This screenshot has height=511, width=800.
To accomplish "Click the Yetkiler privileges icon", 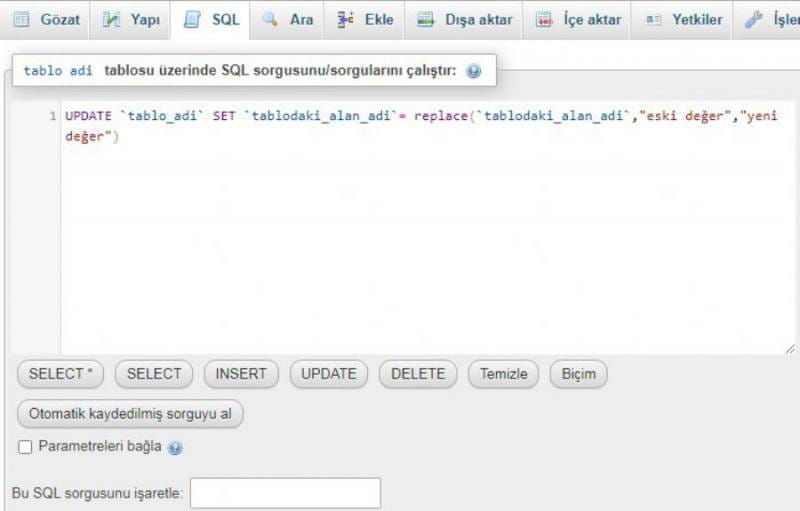I will (x=653, y=19).
